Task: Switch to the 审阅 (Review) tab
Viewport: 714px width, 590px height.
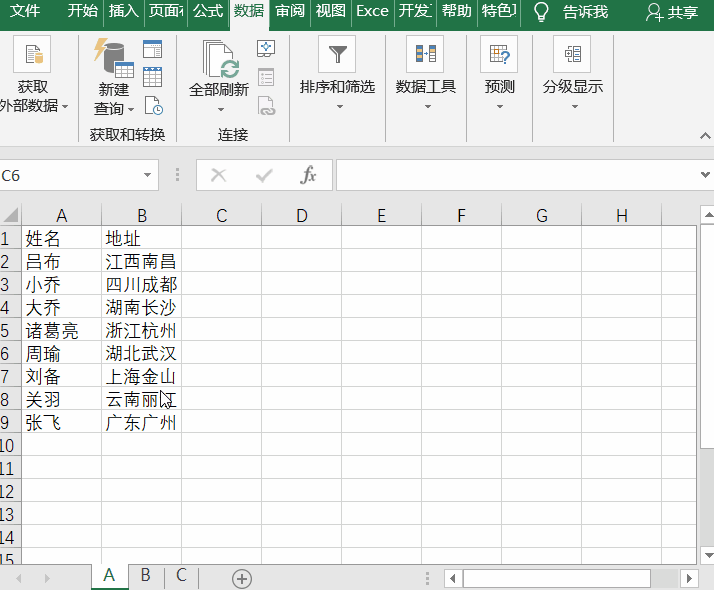Action: (290, 10)
